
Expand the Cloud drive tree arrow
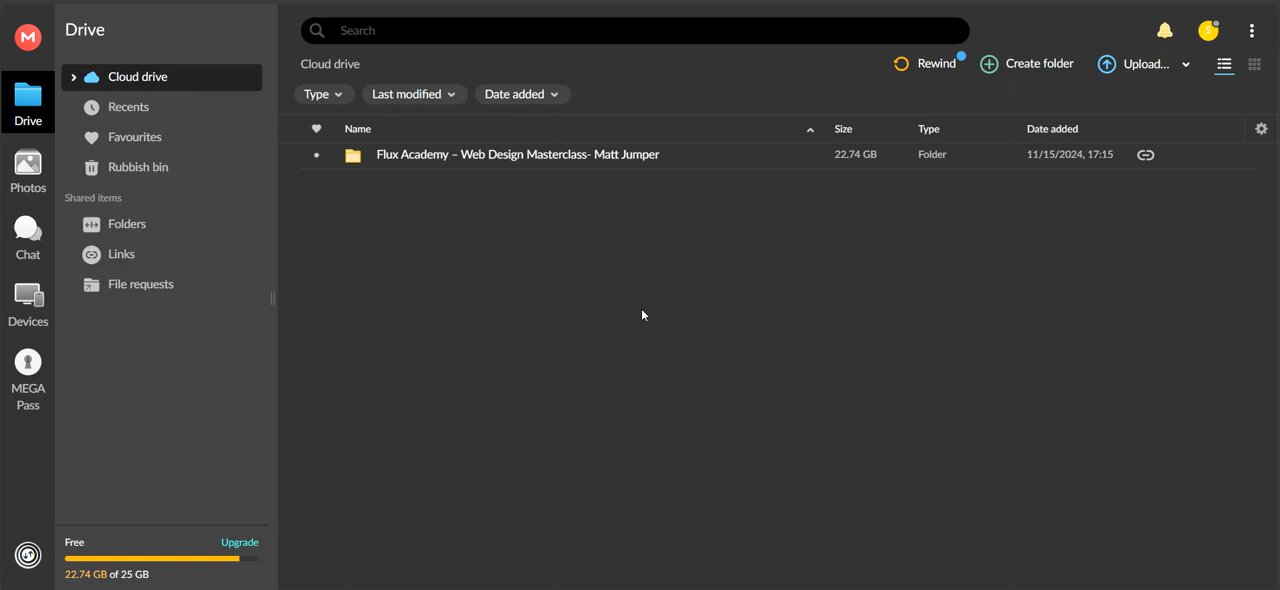(x=73, y=77)
